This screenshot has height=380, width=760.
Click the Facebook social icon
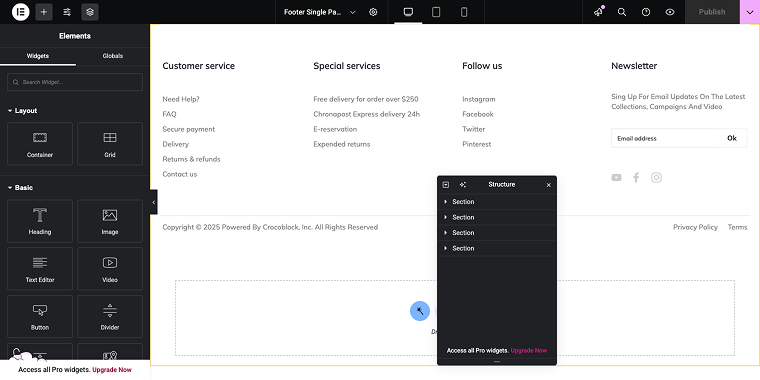(636, 177)
